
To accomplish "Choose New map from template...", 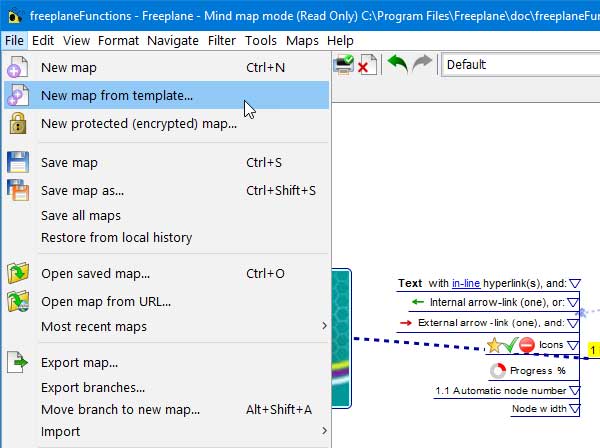I will tap(166, 95).
